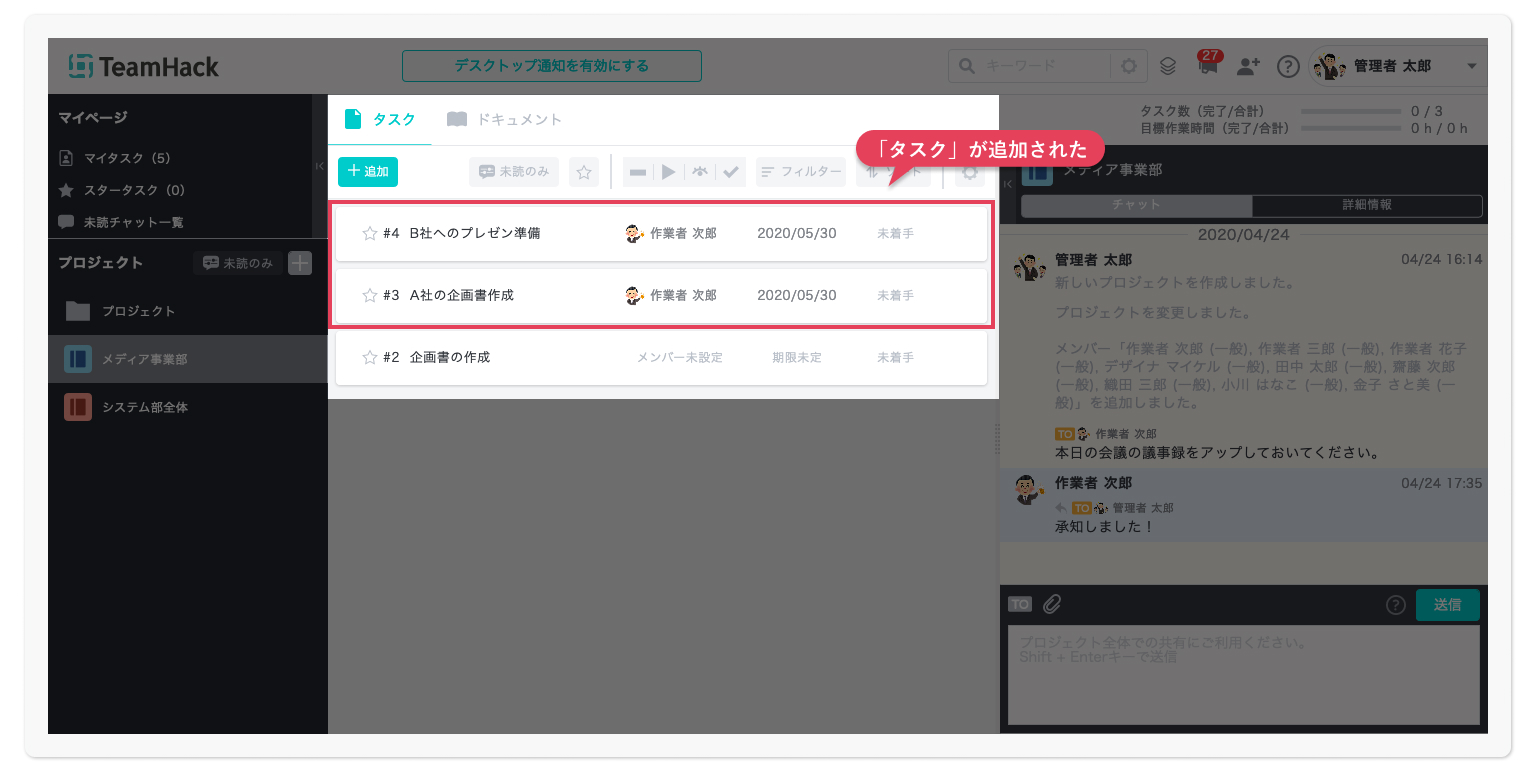The image size is (1536, 771).
Task: Toggle 未読のみ filter in task toolbar
Action: [514, 172]
